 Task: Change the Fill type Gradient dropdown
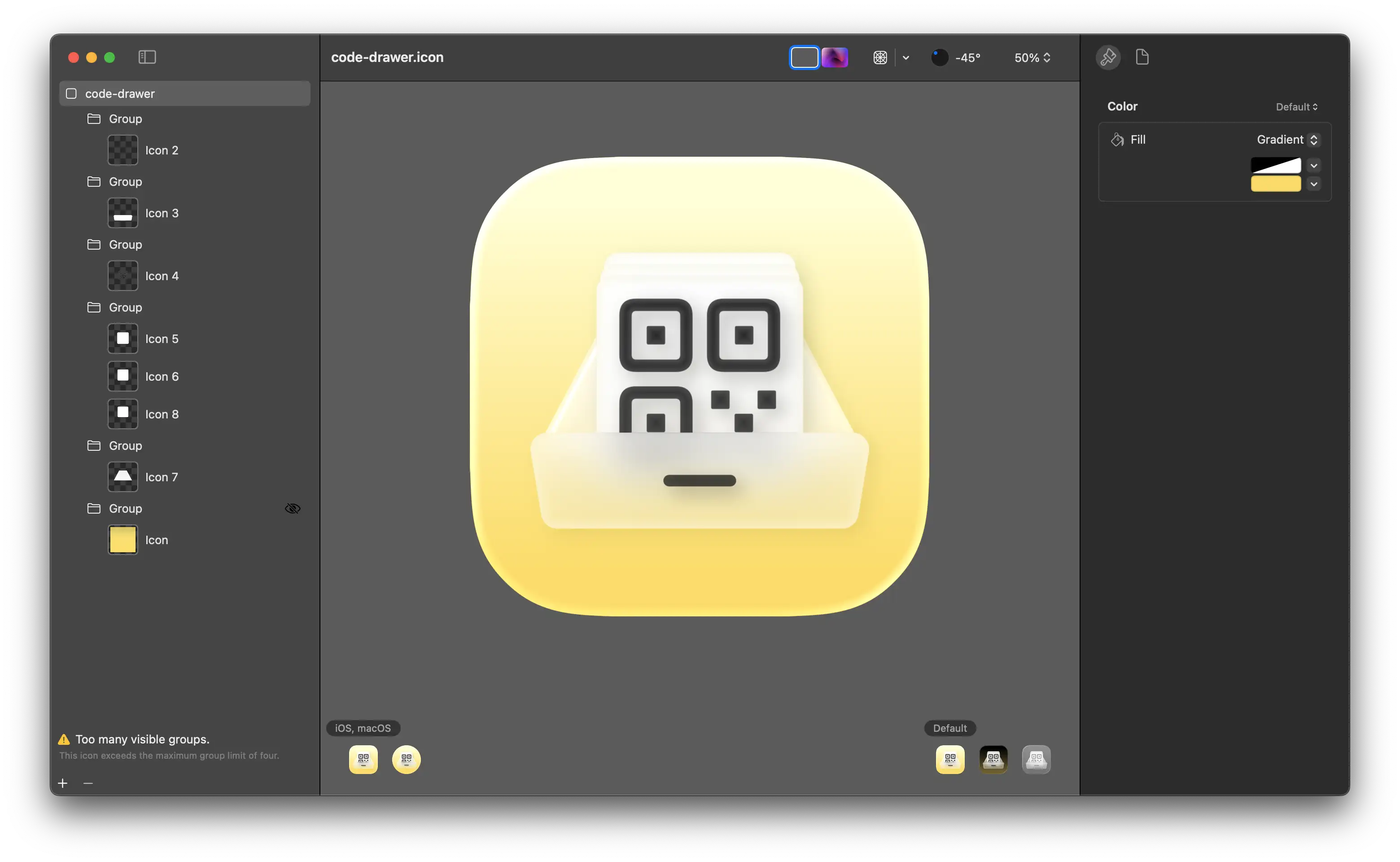click(x=1288, y=140)
